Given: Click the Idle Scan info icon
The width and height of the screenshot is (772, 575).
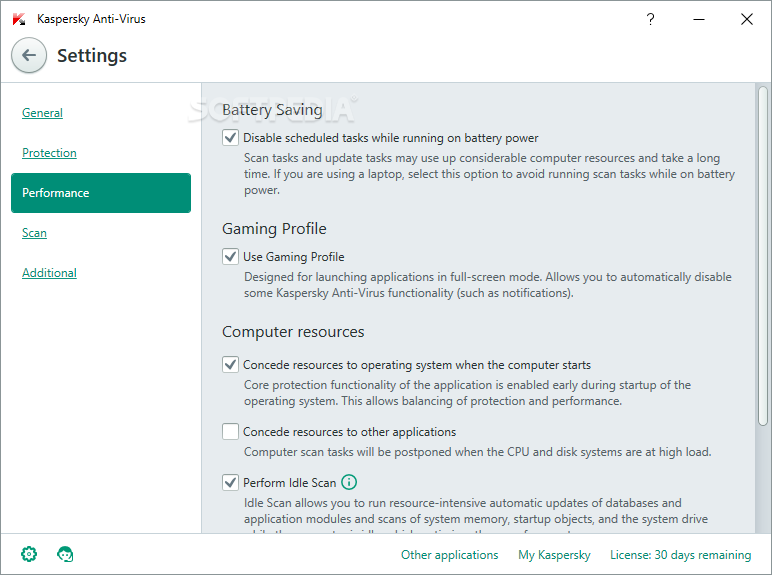Looking at the screenshot, I should (x=349, y=482).
